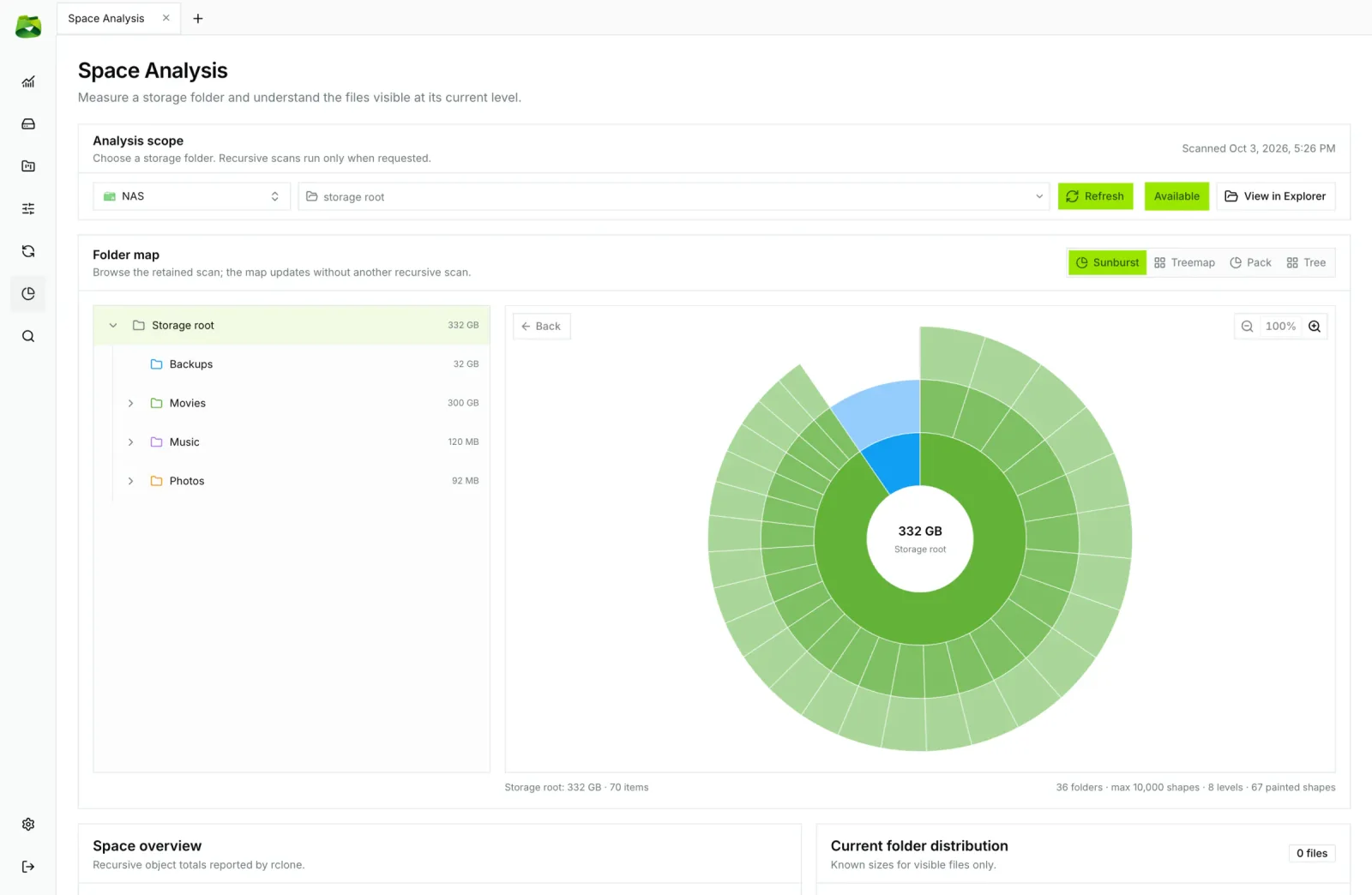Click the Music 120 MB size value
Viewport: 1372px width, 895px height.
463,442
